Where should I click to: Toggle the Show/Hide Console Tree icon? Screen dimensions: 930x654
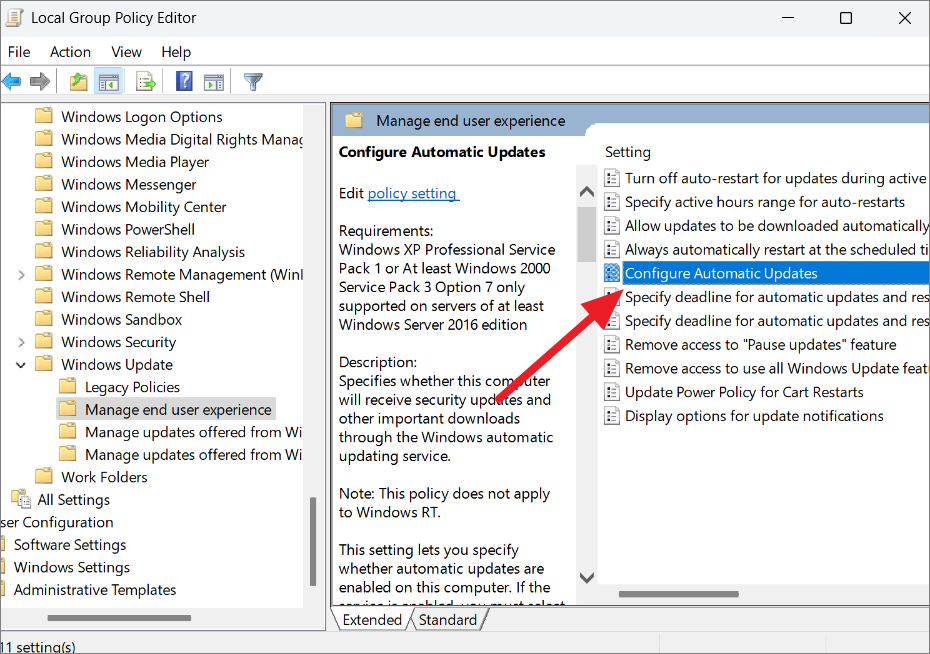109,82
